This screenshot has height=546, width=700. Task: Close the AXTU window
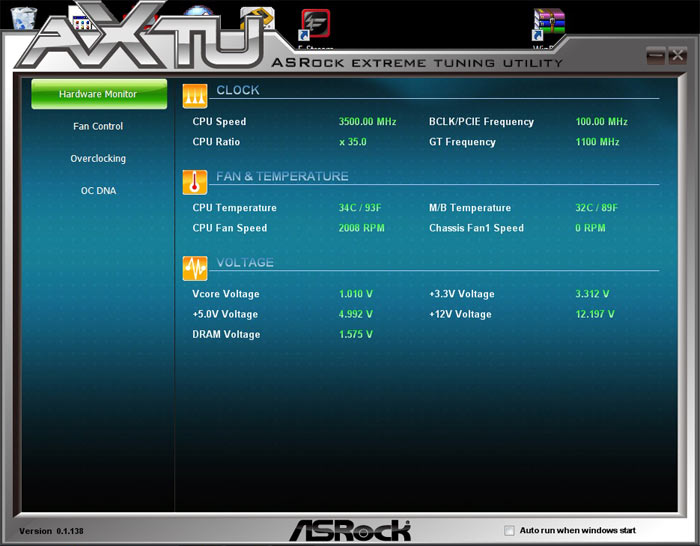tap(678, 55)
